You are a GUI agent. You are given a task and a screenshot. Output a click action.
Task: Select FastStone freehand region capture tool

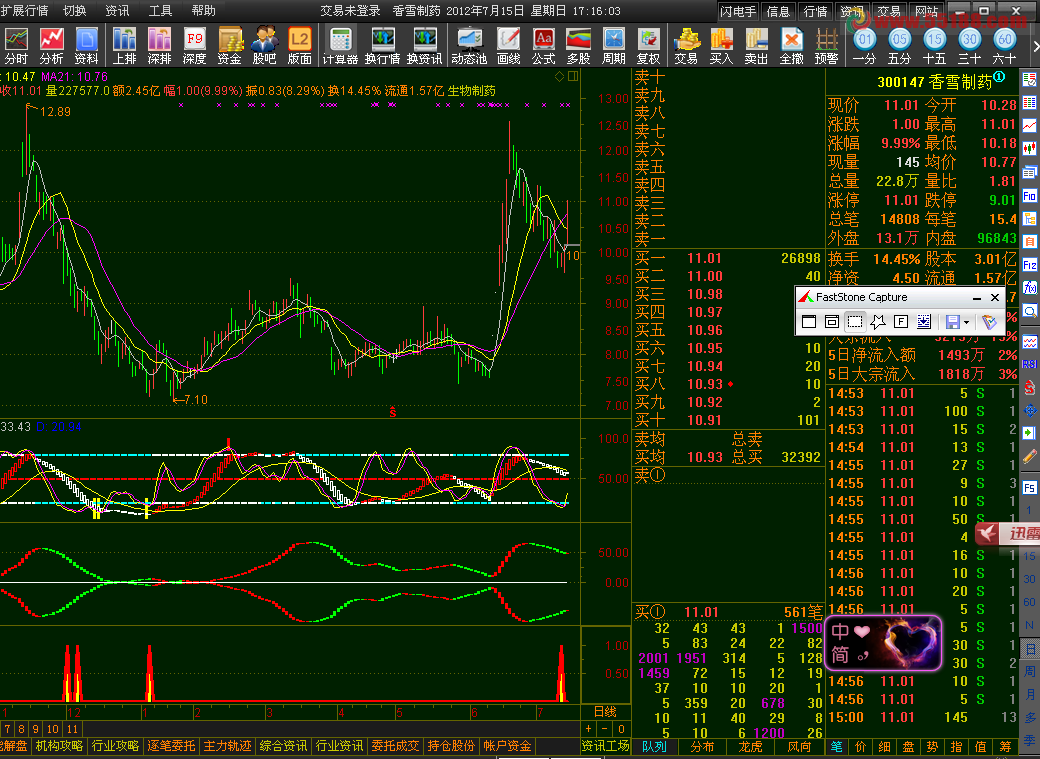(878, 322)
